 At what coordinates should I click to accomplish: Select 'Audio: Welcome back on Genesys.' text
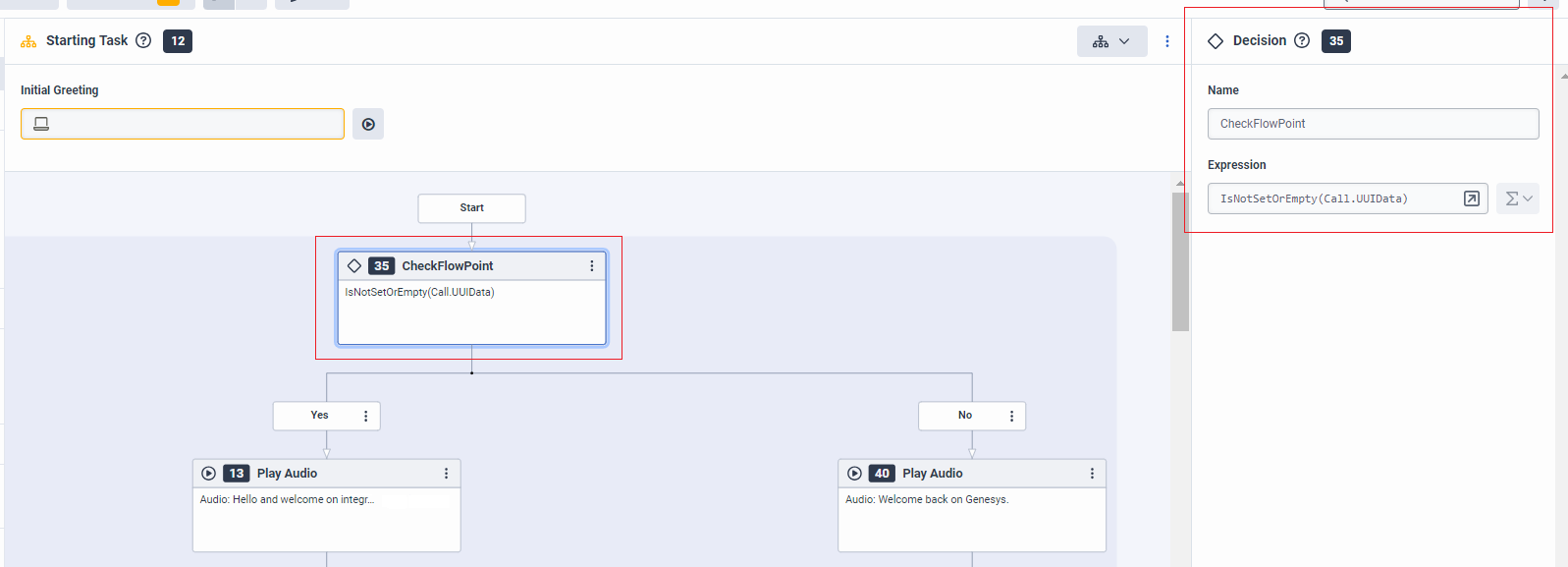[927, 499]
